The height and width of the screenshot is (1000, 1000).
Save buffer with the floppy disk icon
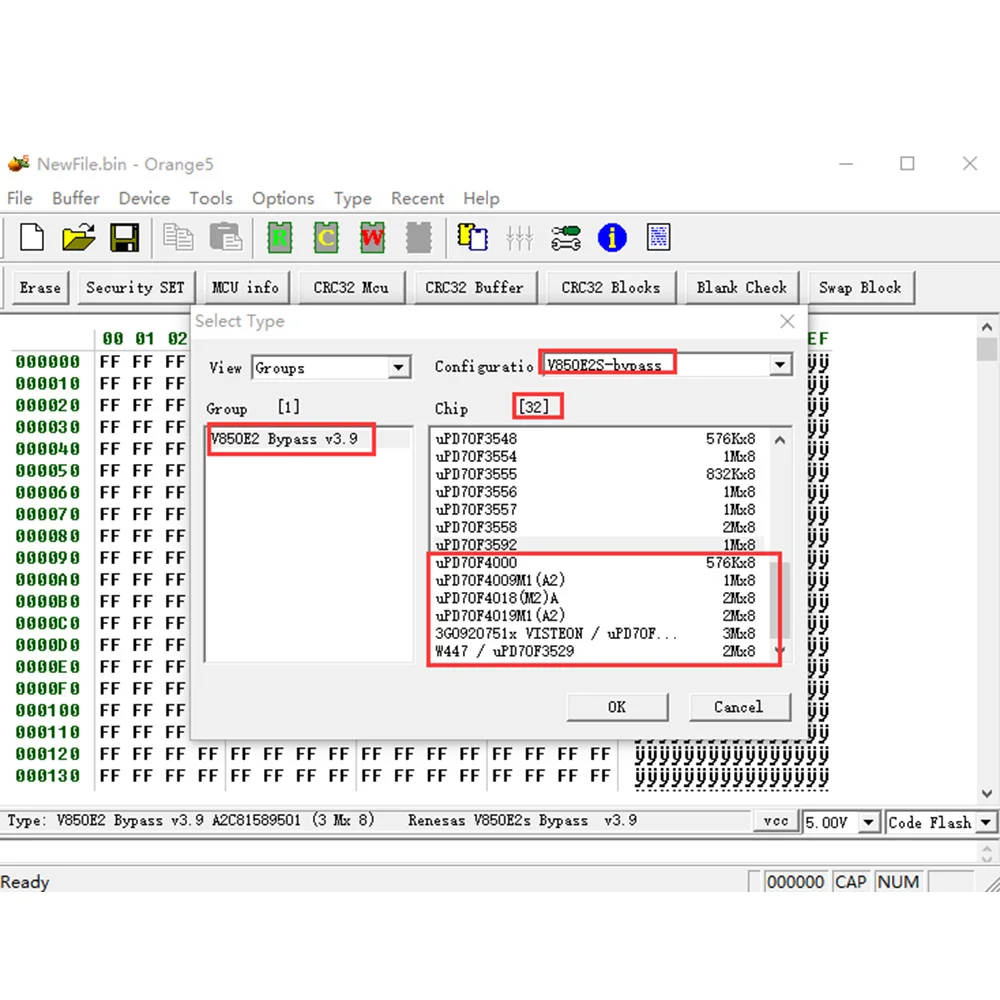[x=124, y=237]
